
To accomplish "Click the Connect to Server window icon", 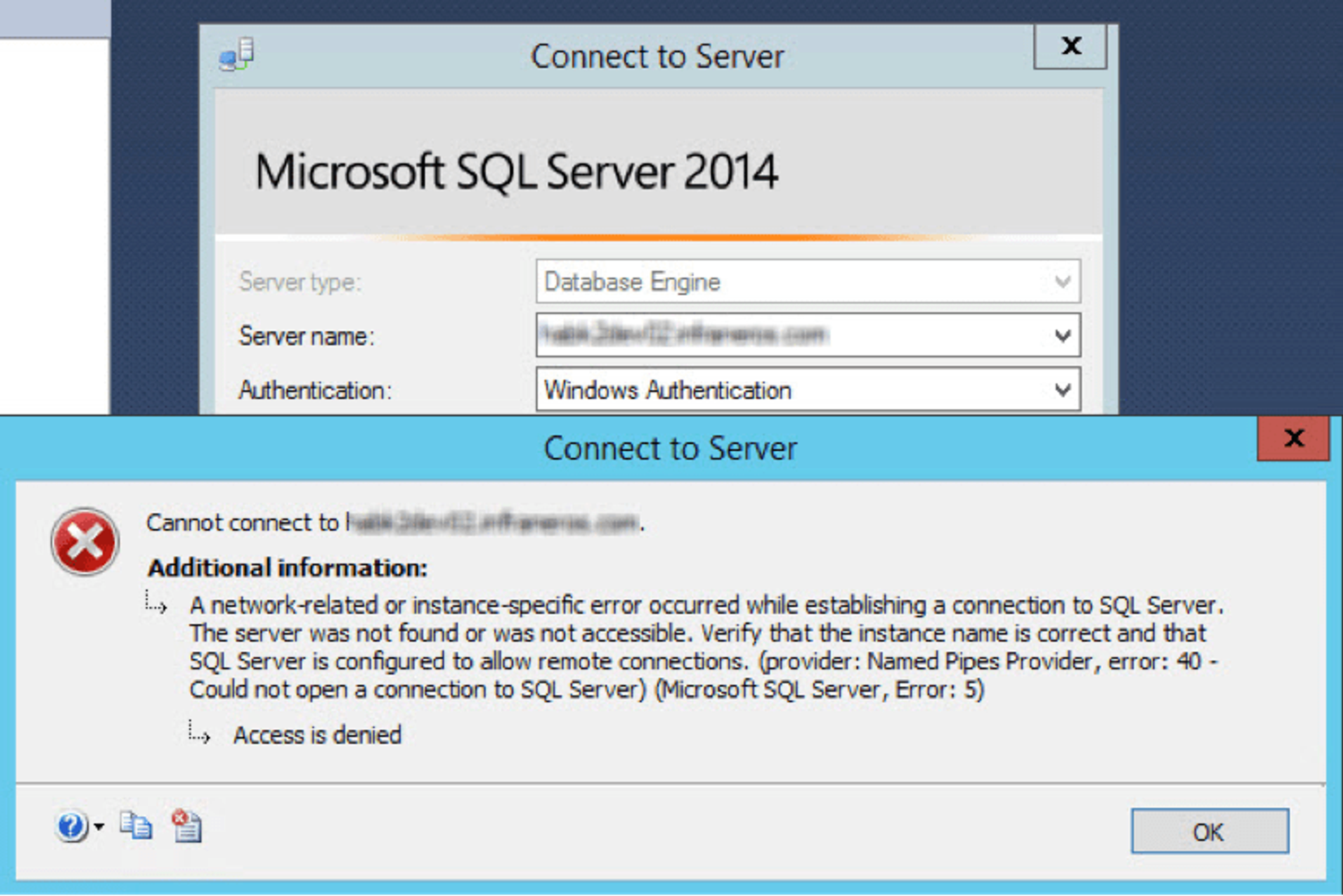I will (x=236, y=55).
